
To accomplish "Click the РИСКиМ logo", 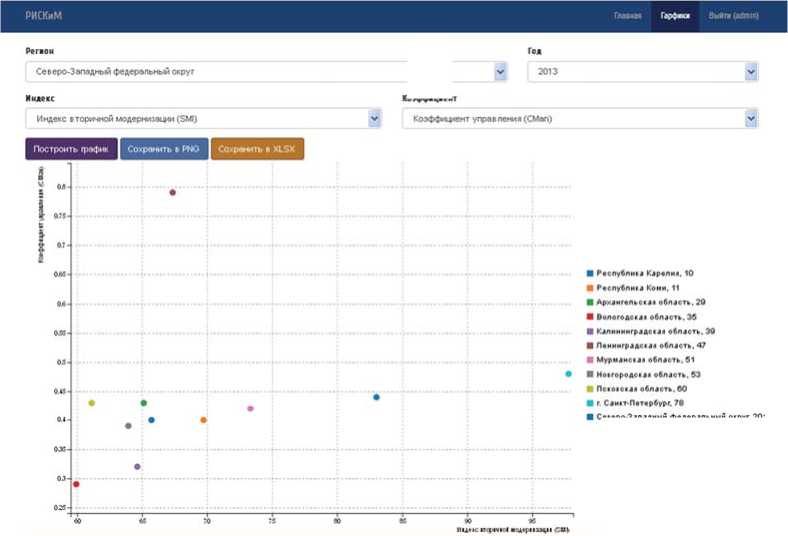I will [x=44, y=16].
